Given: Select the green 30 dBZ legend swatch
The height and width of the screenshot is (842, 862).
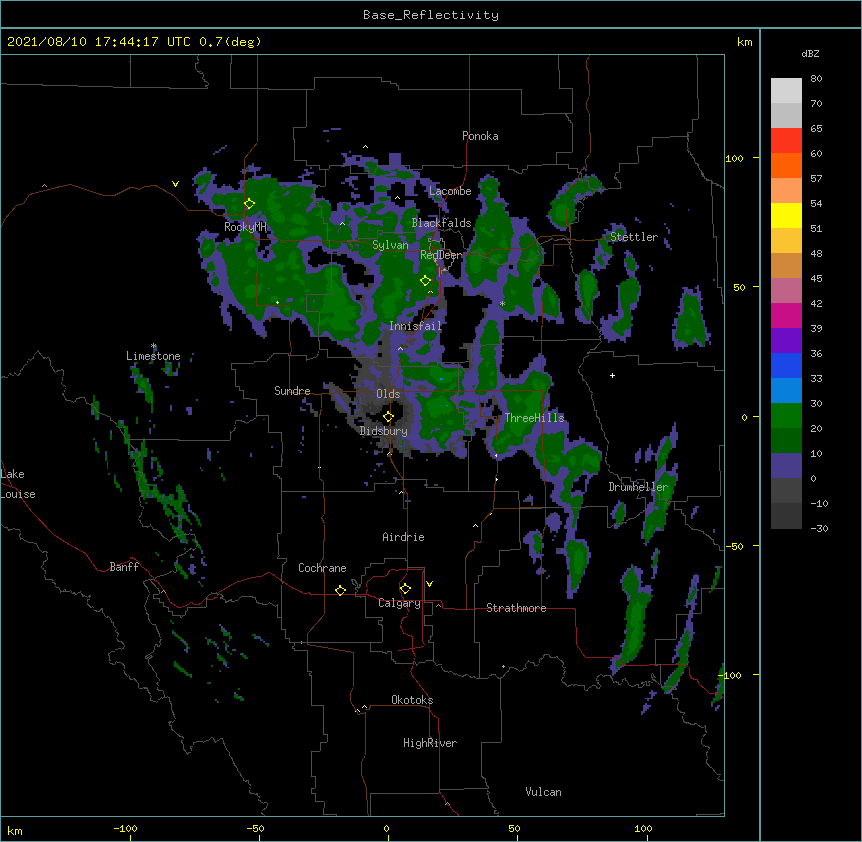Looking at the screenshot, I should click(x=786, y=416).
